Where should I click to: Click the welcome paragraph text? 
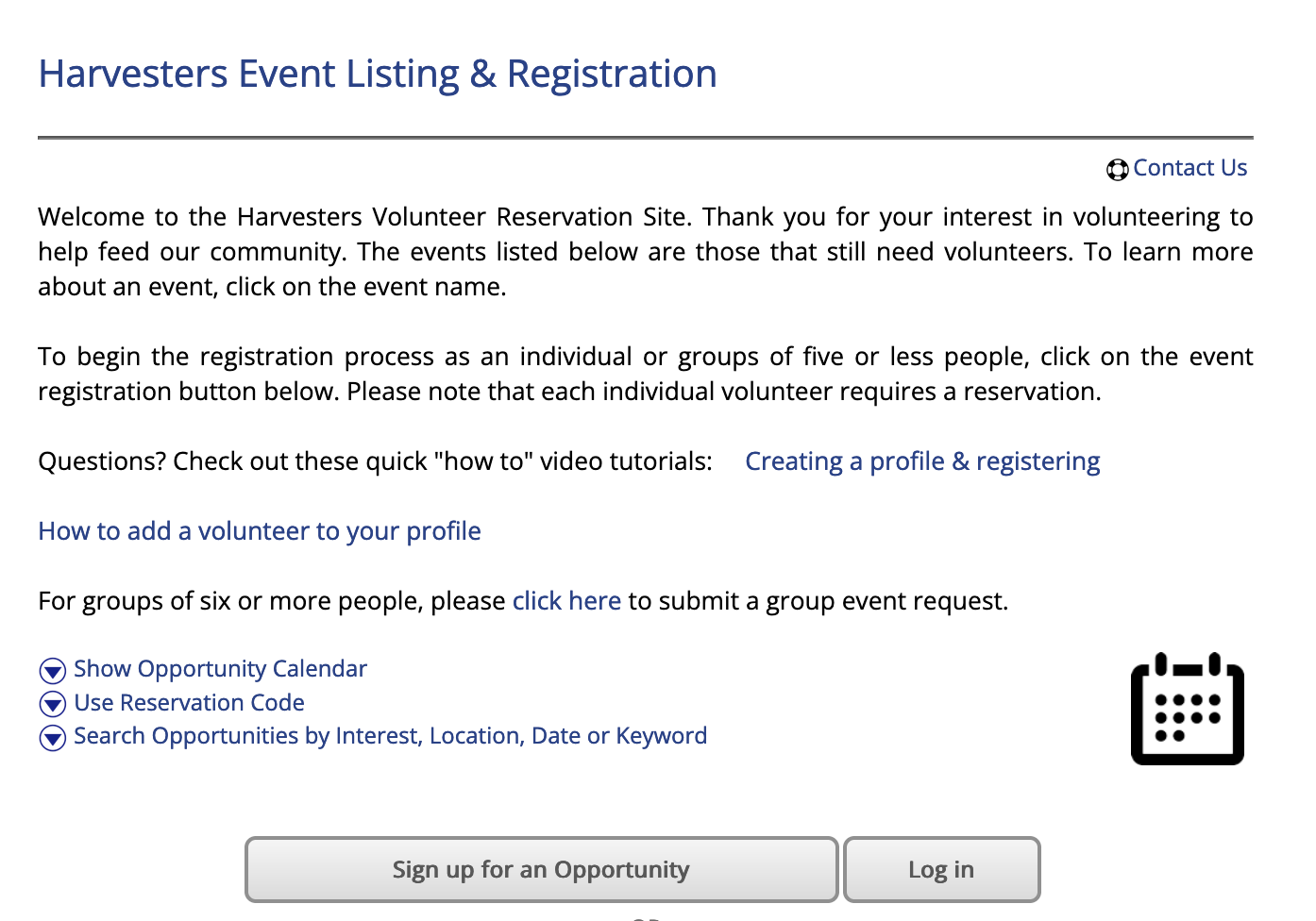click(x=646, y=252)
